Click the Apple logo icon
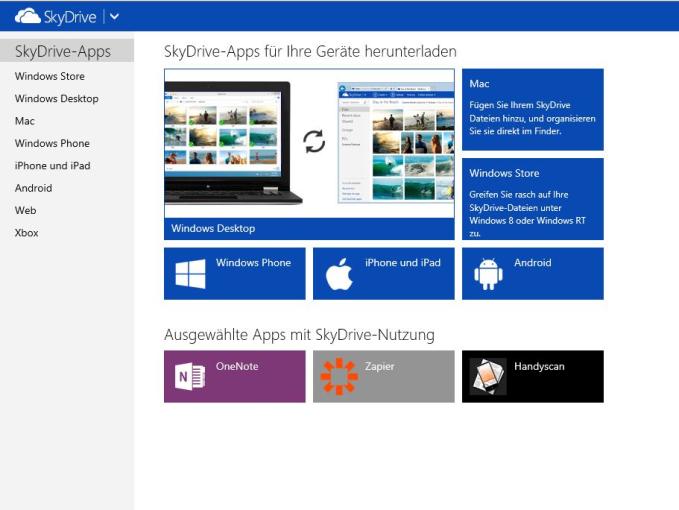 339,274
